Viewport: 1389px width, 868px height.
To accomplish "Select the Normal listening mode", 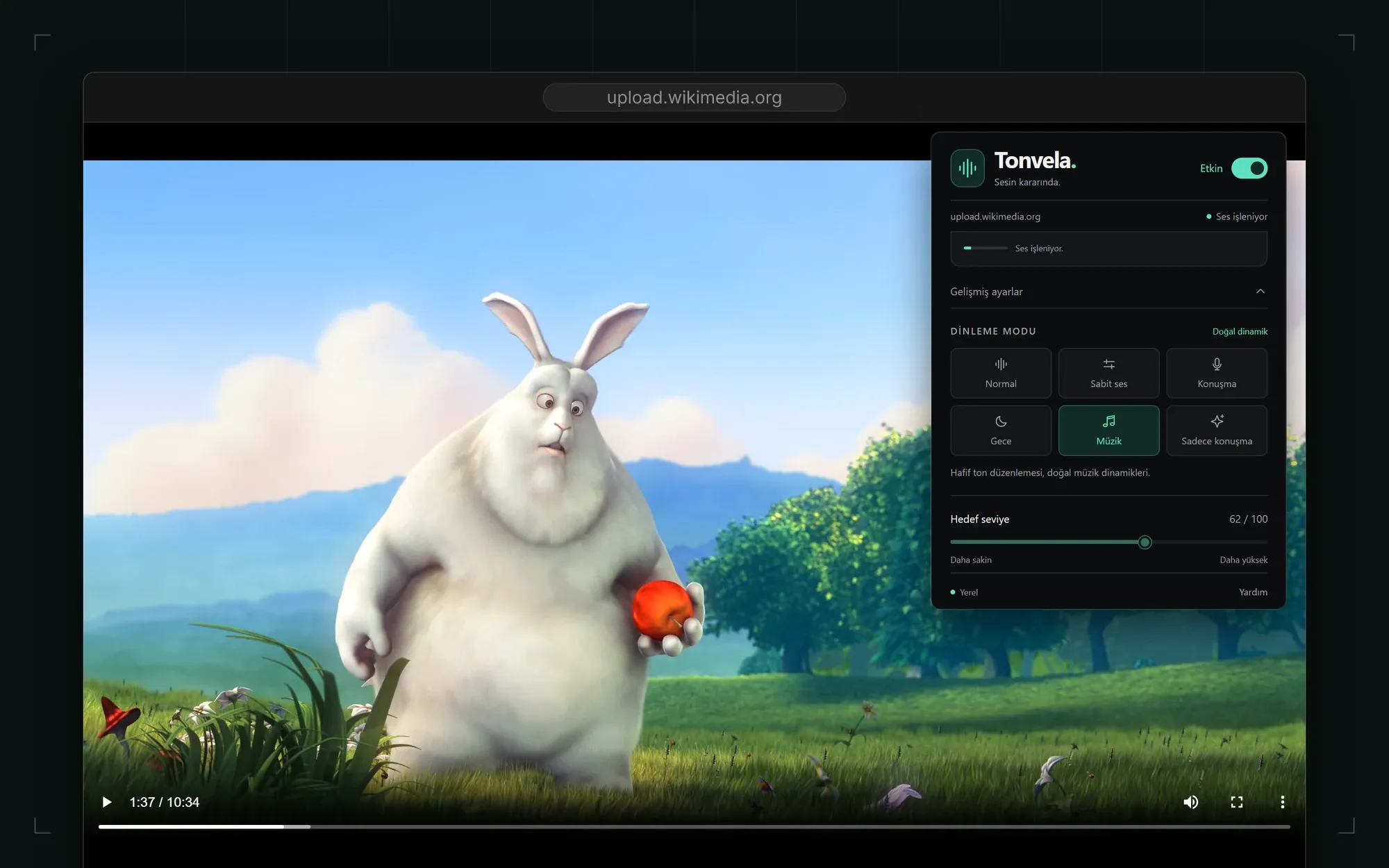I will click(1001, 373).
